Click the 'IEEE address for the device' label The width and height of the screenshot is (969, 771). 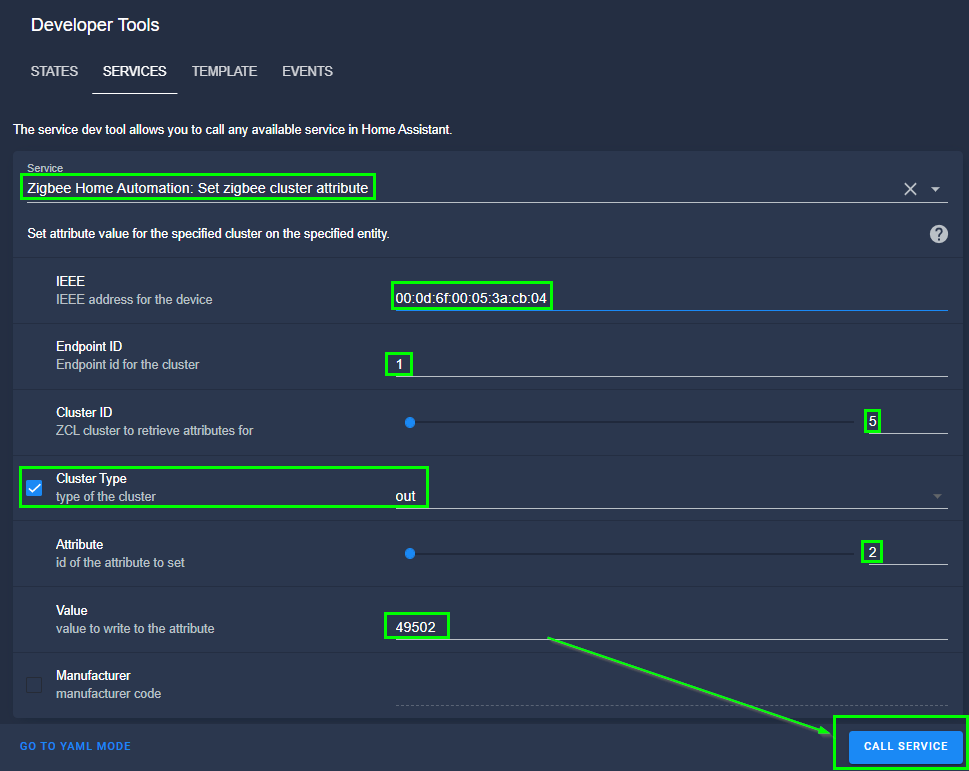tap(134, 300)
